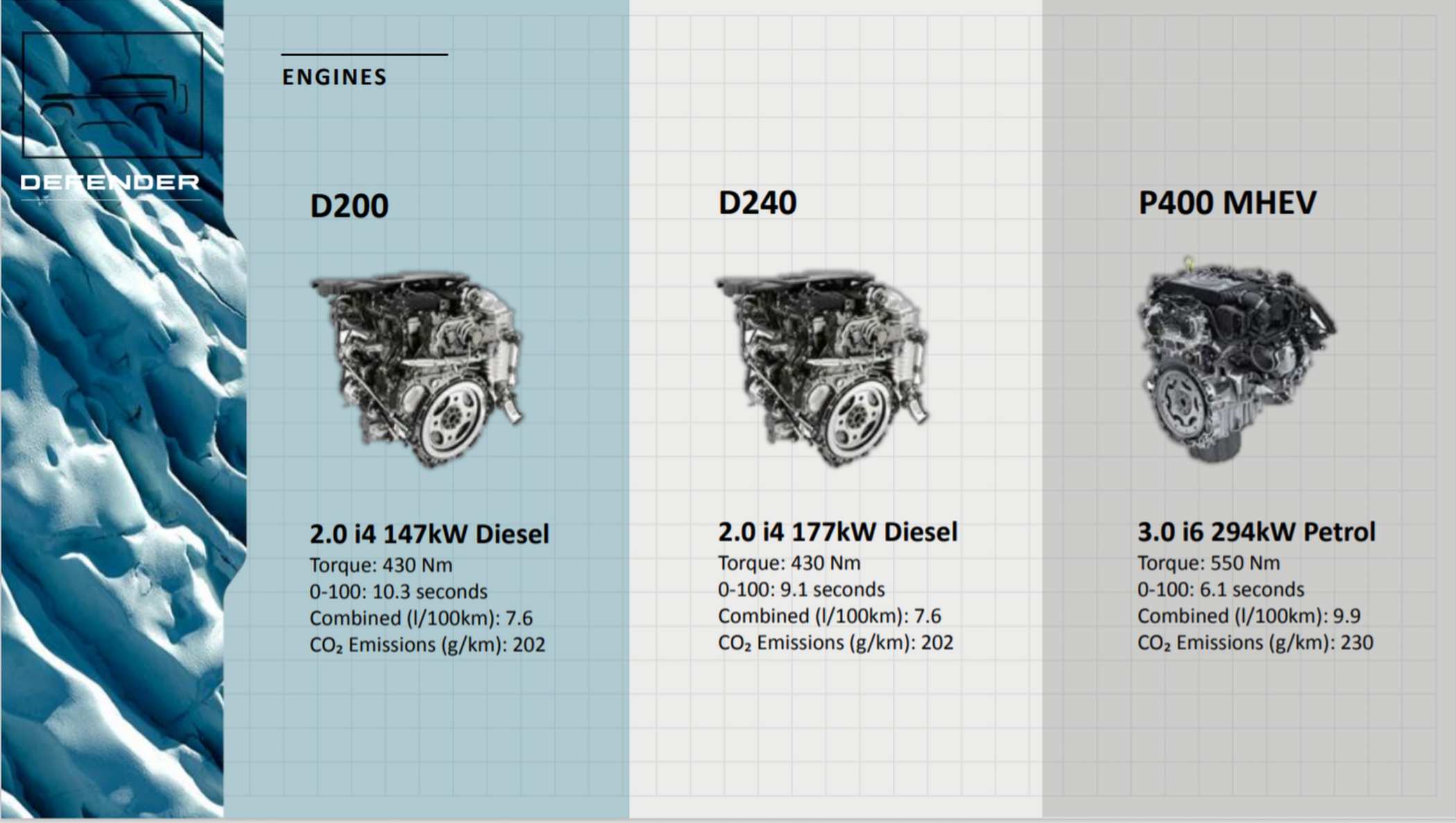Click D240 'CO₂ Emissions (g/km): 202' line
Screen dimensions: 1456x823
(835, 643)
